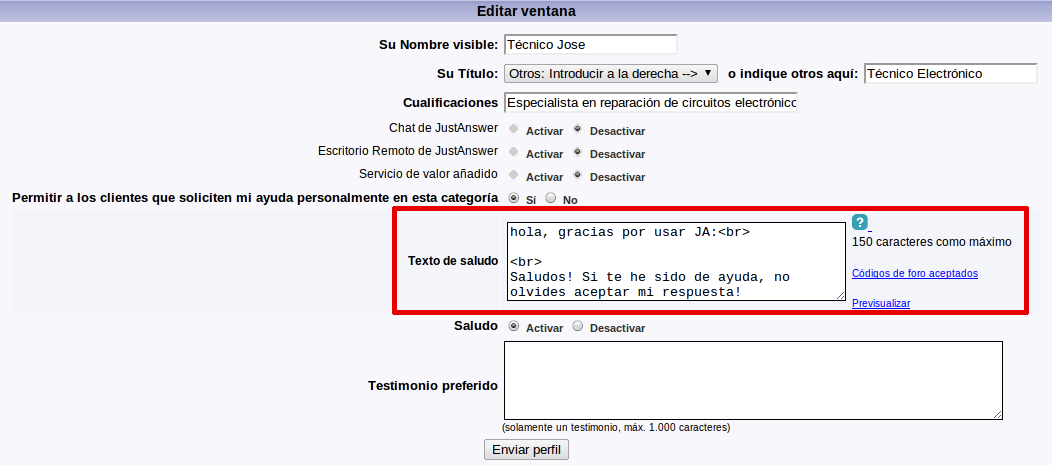Image resolution: width=1052 pixels, height=465 pixels.
Task: Click inside the Texto de saludo textarea
Action: (674, 261)
